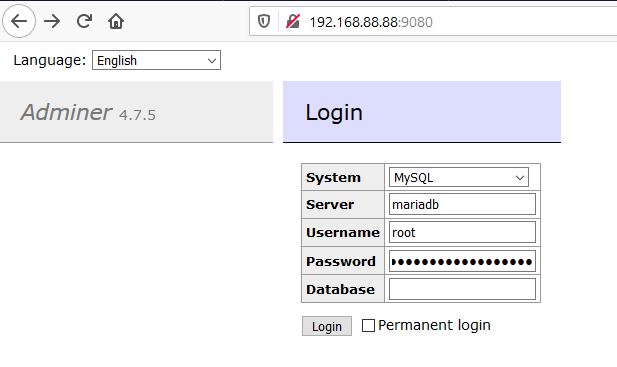Submit the form with the Login button

tap(327, 326)
